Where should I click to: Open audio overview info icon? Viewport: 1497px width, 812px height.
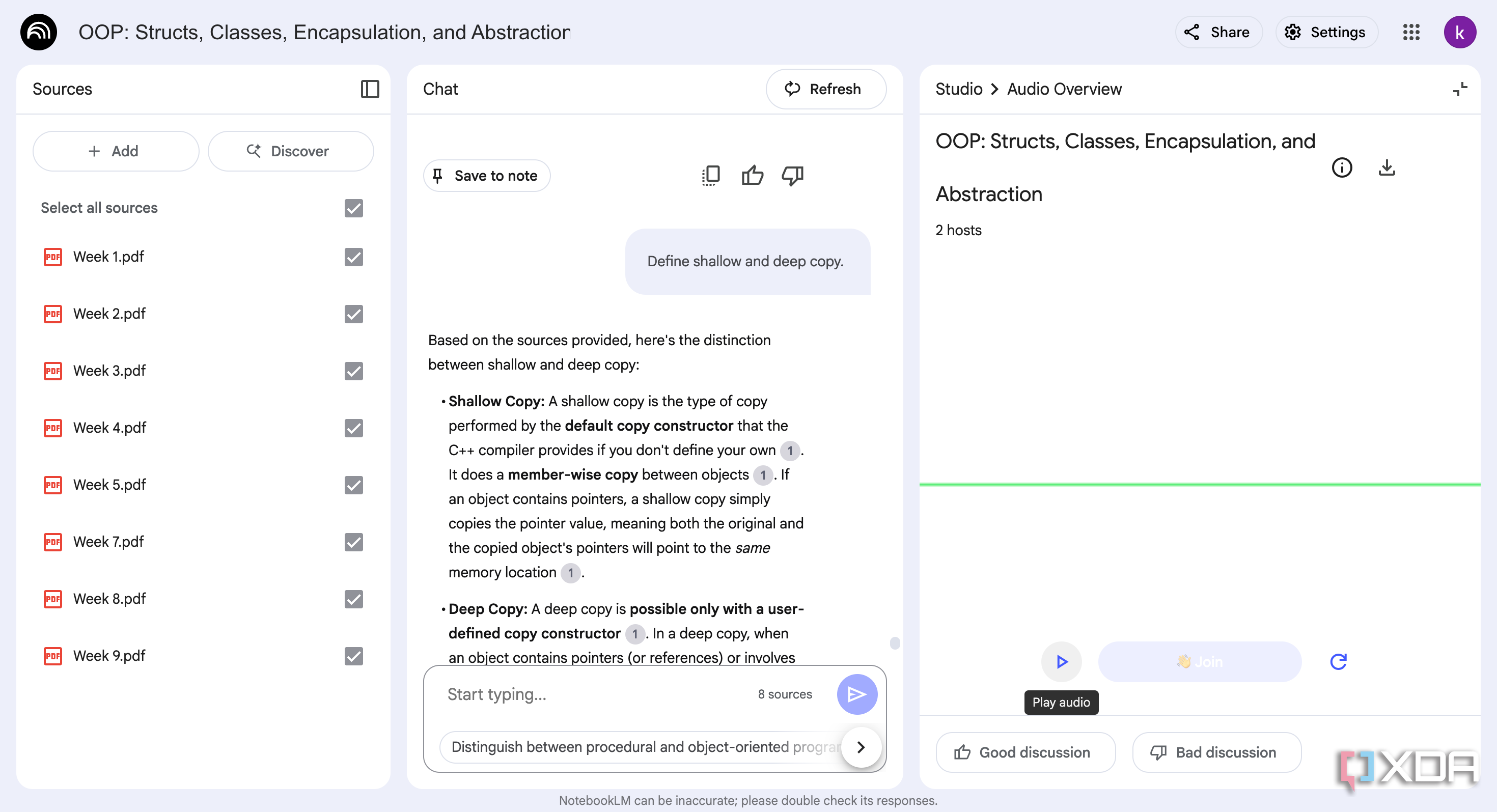point(1342,168)
